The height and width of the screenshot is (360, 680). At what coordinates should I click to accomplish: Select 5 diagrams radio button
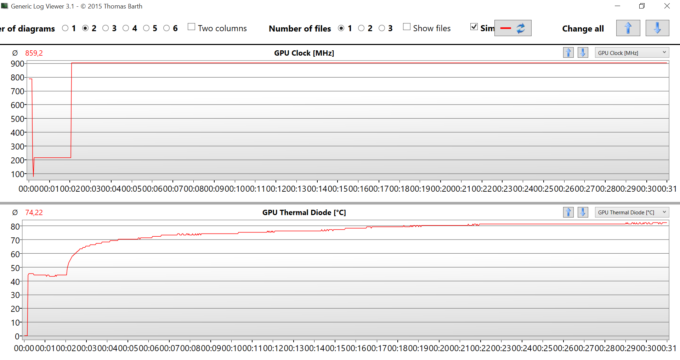click(146, 28)
